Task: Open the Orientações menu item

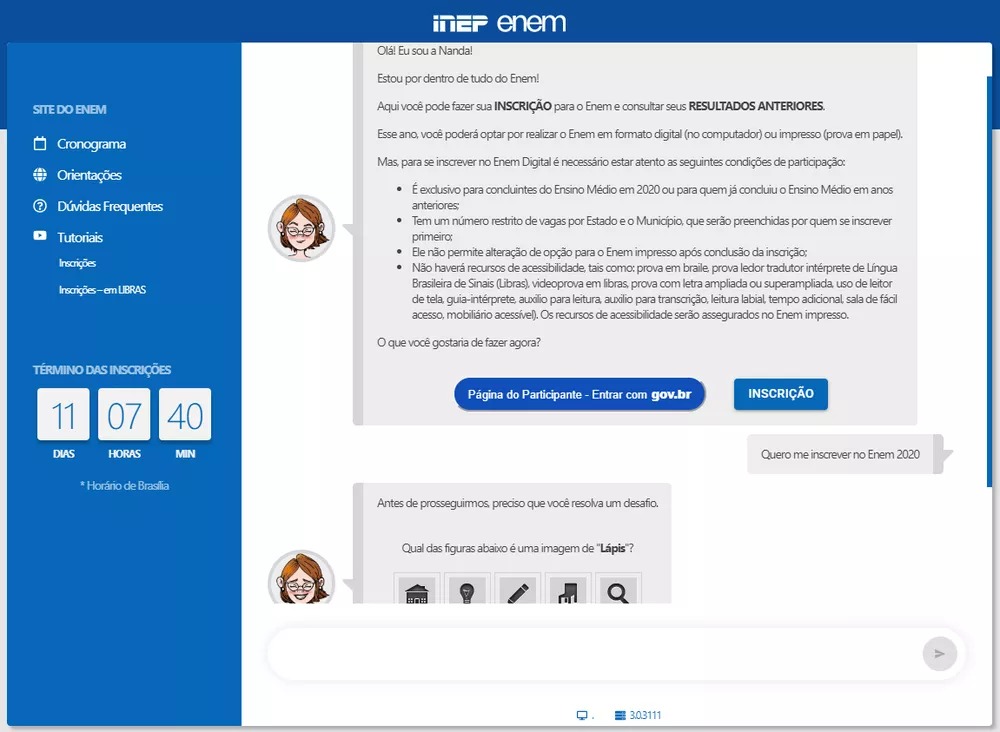Action: 89,175
